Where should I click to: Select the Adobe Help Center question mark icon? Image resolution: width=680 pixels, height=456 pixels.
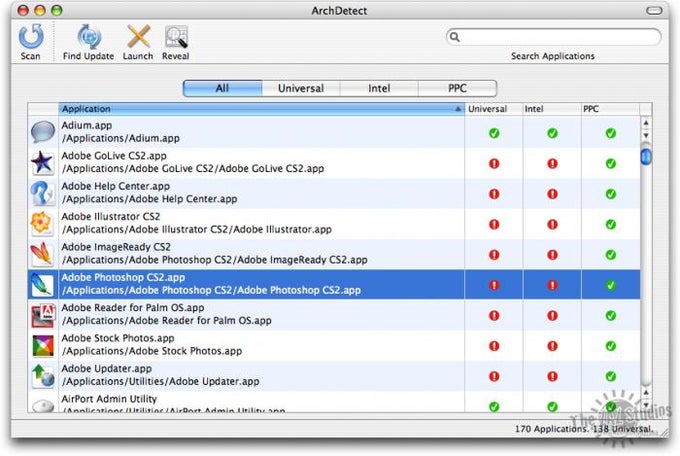point(43,193)
